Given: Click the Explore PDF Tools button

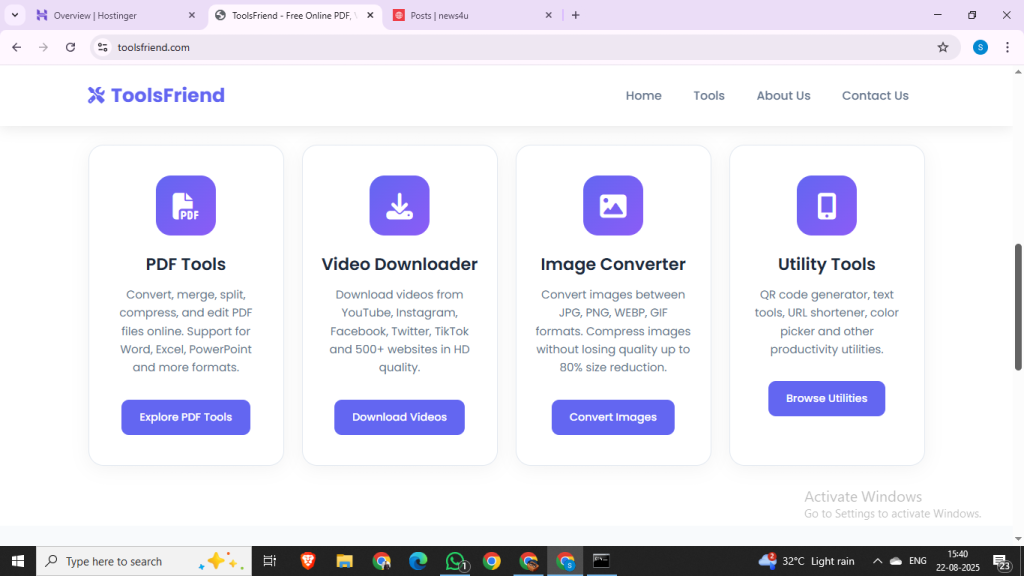Looking at the screenshot, I should (185, 417).
